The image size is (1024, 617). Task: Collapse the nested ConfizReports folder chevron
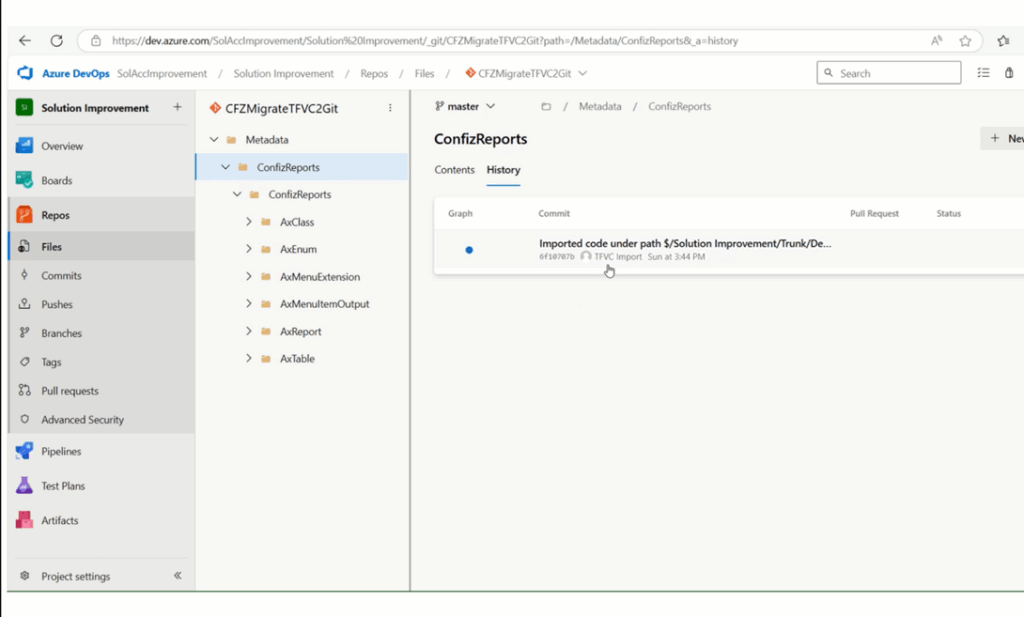click(237, 195)
